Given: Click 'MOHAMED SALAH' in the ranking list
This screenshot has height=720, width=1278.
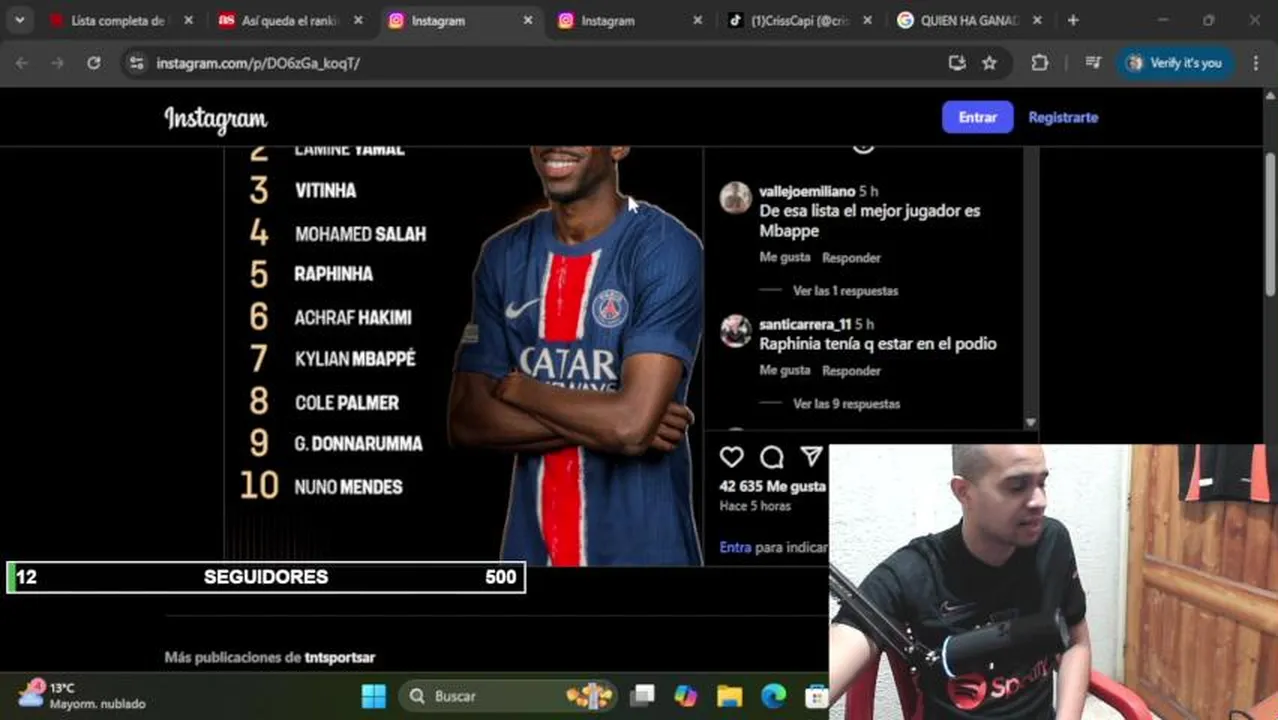Looking at the screenshot, I should click(360, 234).
